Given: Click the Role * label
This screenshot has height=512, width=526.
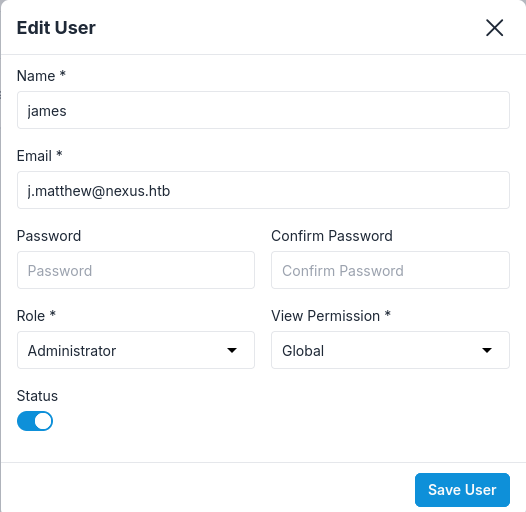Looking at the screenshot, I should 36,316.
